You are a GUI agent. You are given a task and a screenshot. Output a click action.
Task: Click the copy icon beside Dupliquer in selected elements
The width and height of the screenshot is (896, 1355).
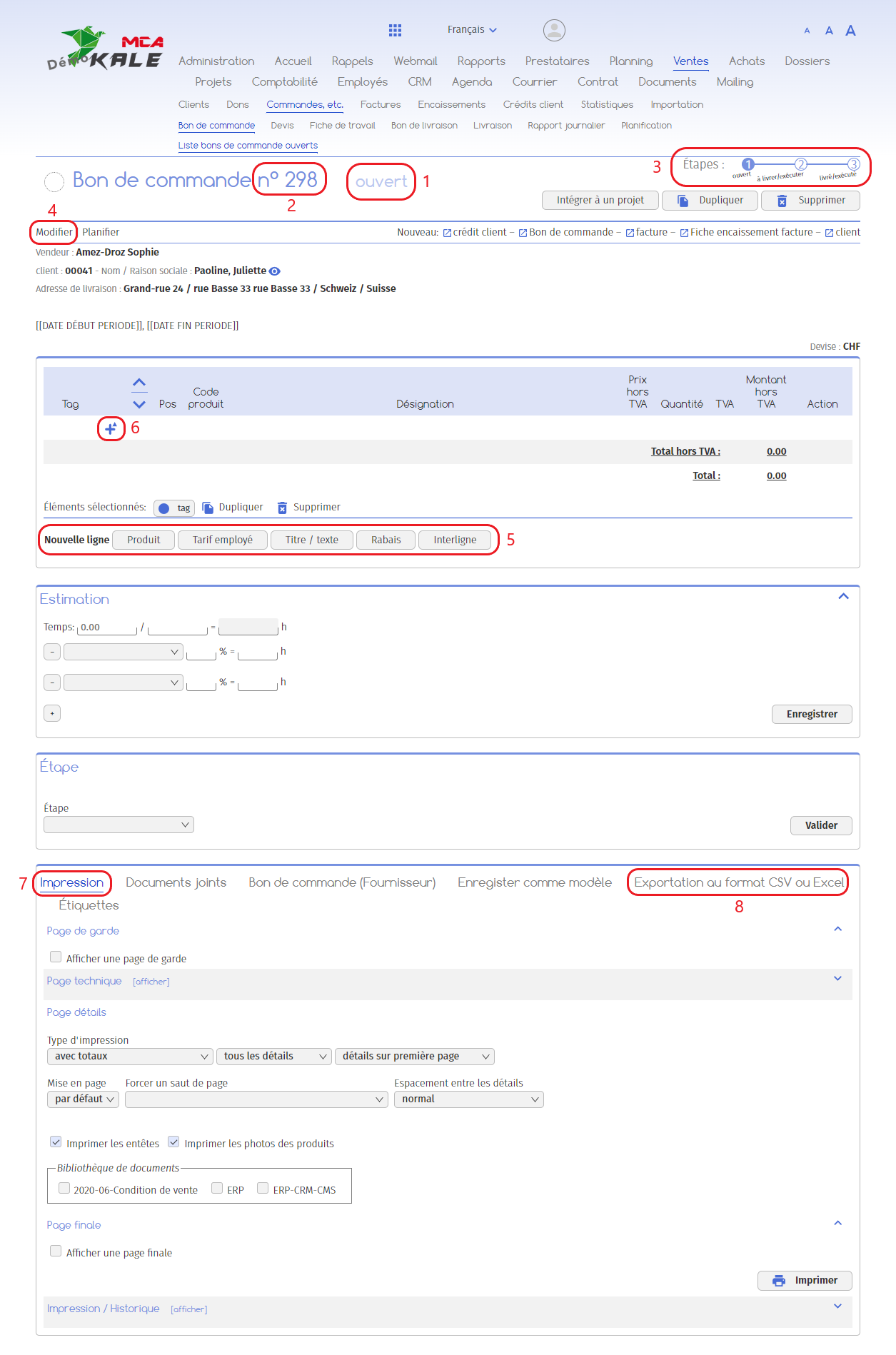click(208, 508)
